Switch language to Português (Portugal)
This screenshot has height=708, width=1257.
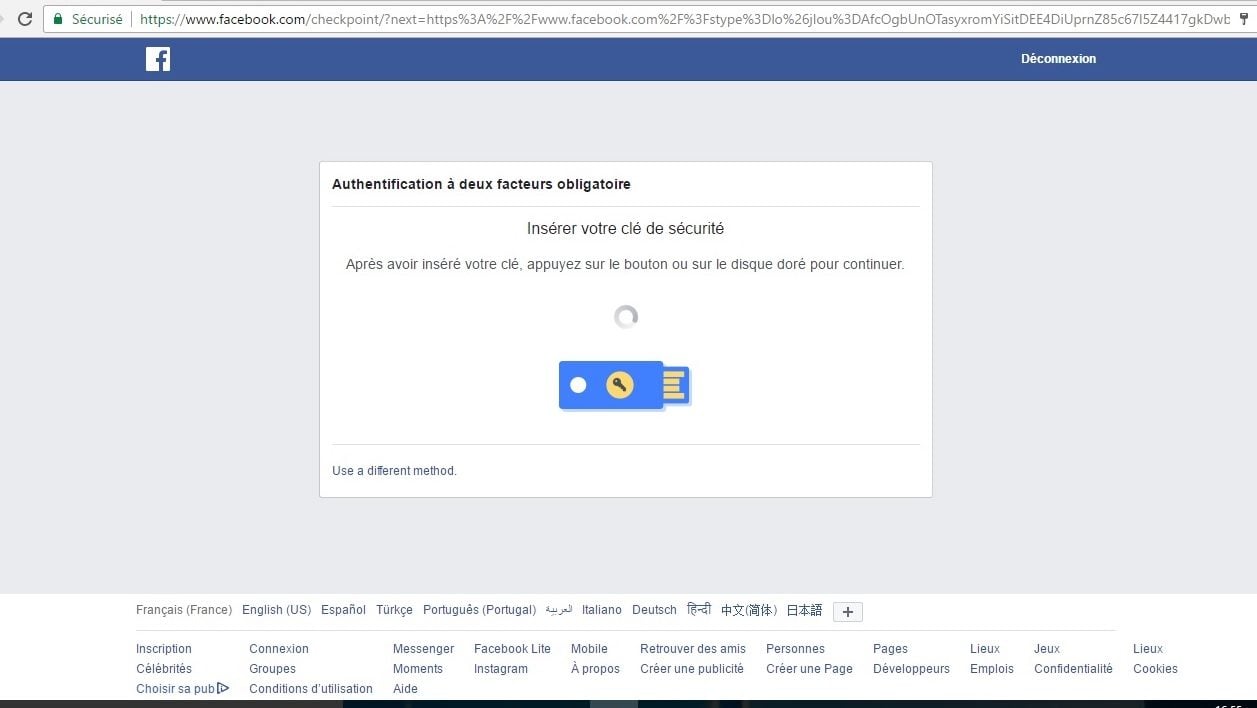click(x=479, y=610)
